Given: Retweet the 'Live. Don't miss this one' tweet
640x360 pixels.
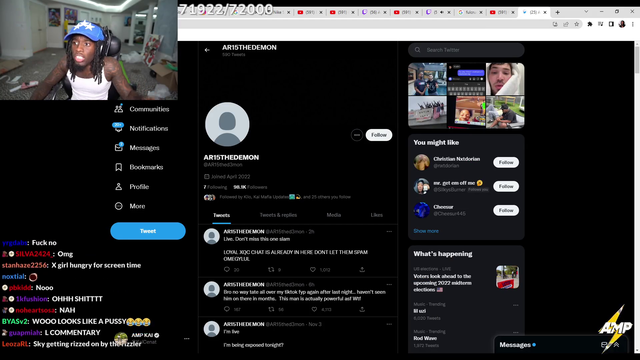Looking at the screenshot, I should (271, 269).
